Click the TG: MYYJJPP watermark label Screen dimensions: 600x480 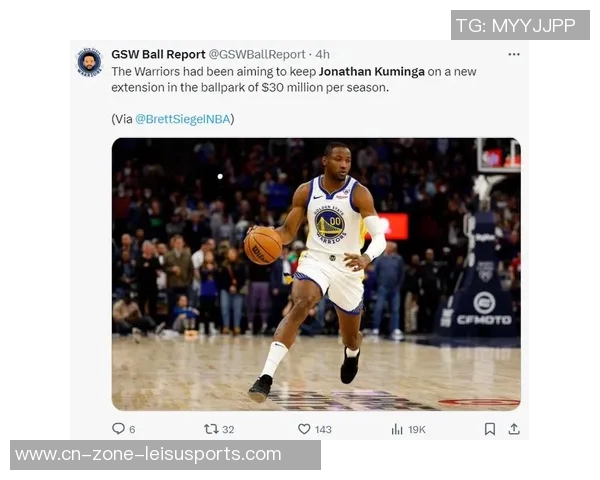click(x=520, y=25)
